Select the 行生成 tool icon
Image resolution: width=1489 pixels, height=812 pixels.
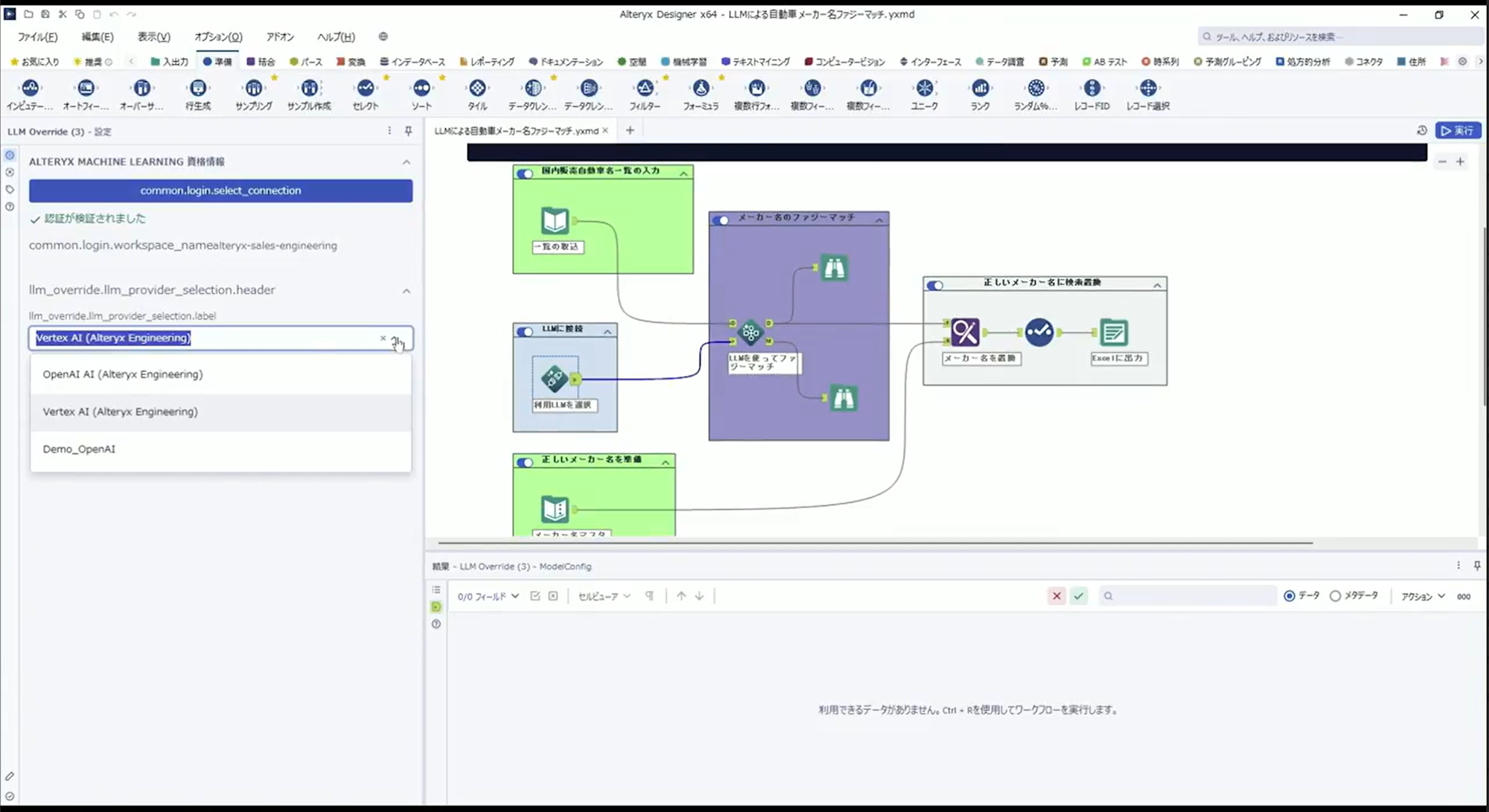coord(197,88)
